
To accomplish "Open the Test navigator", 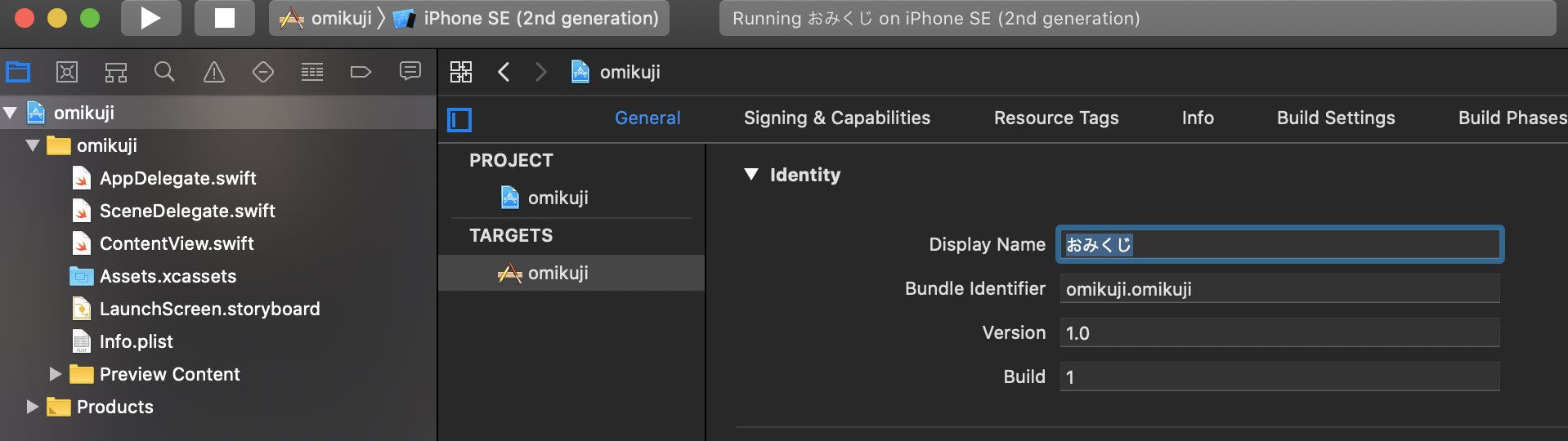I will point(263,72).
